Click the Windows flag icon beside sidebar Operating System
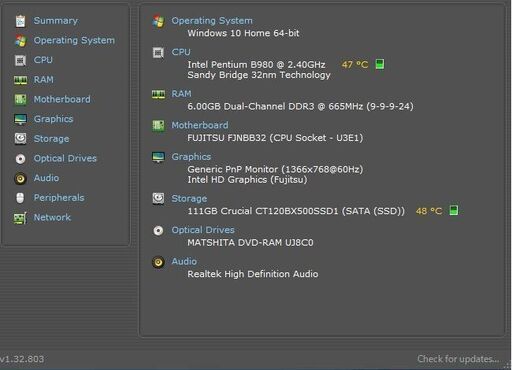The height and width of the screenshot is (370, 512). pyautogui.click(x=20, y=41)
